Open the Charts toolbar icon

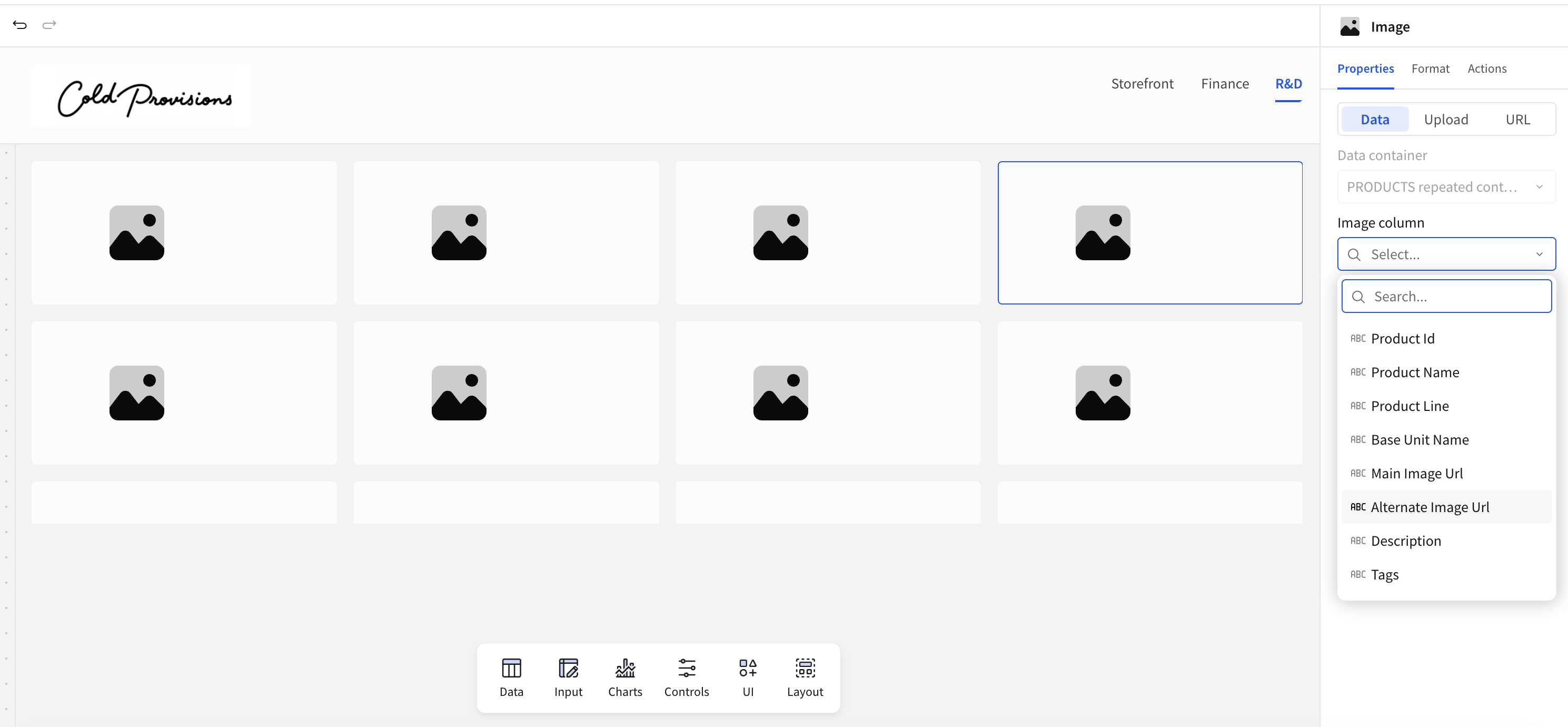click(624, 677)
